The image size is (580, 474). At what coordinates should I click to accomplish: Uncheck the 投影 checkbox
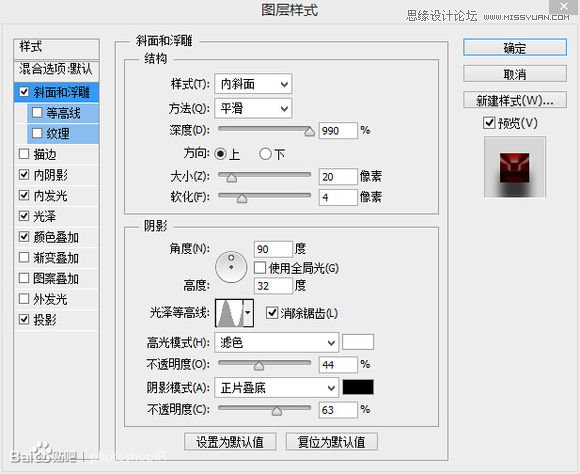tap(24, 319)
